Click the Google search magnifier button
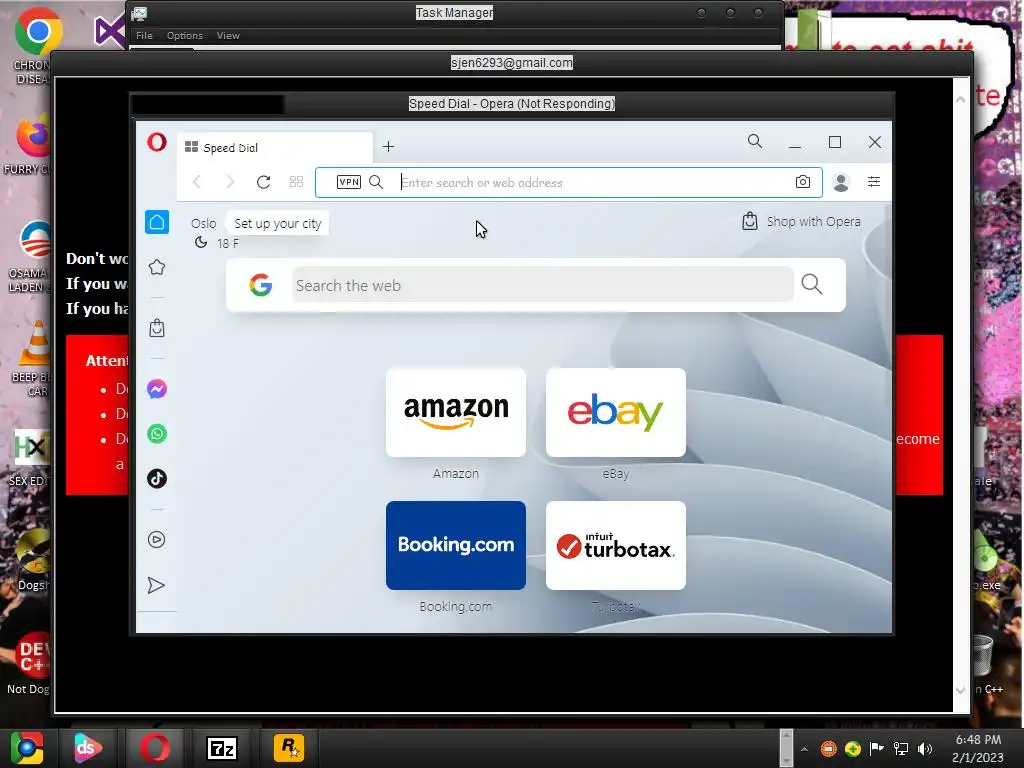Viewport: 1024px width, 768px height. pyautogui.click(x=812, y=284)
